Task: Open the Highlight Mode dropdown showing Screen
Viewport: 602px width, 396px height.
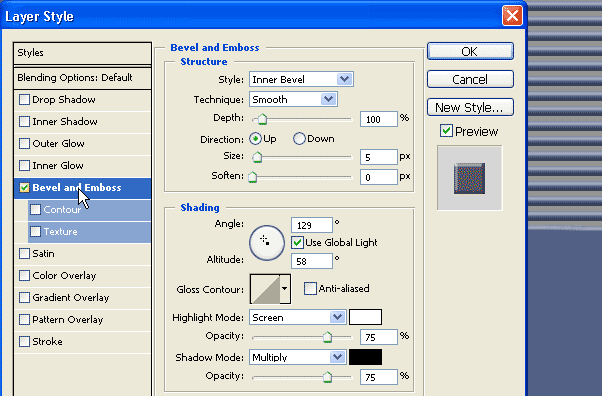Action: coord(298,317)
